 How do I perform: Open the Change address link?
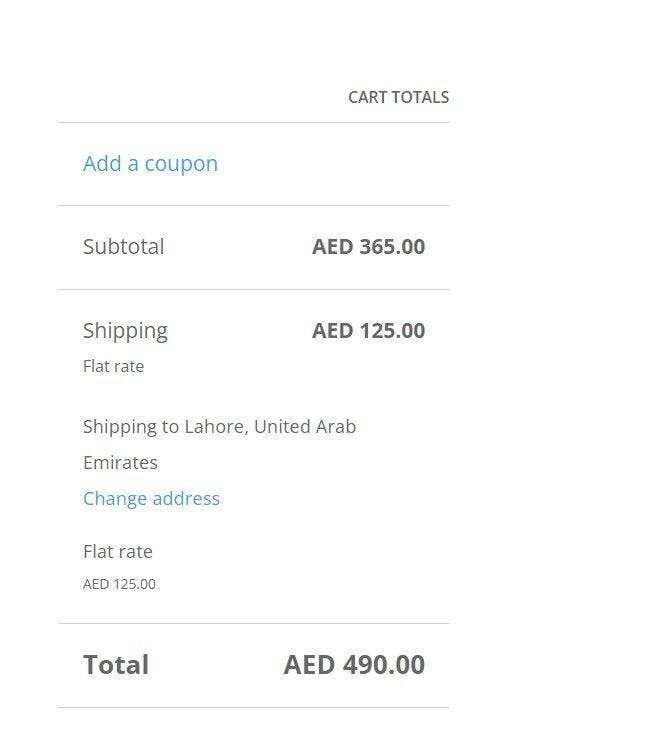(151, 498)
